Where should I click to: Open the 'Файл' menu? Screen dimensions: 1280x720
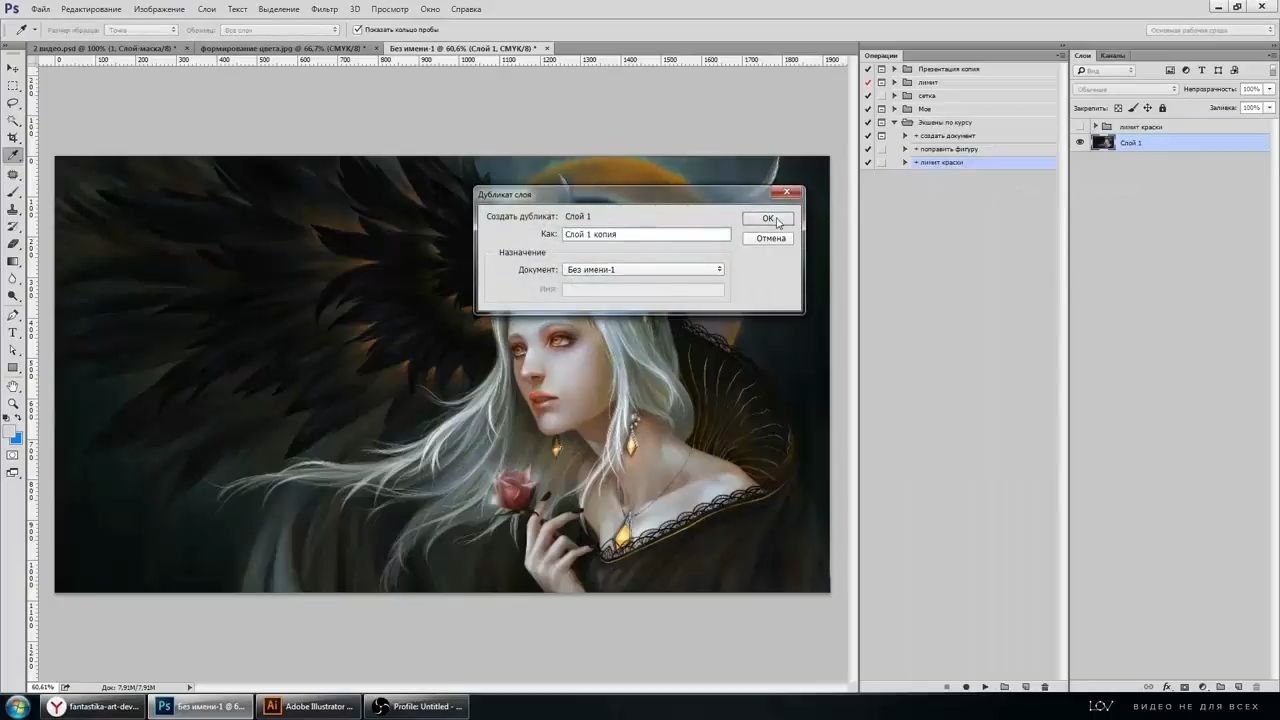click(x=40, y=9)
